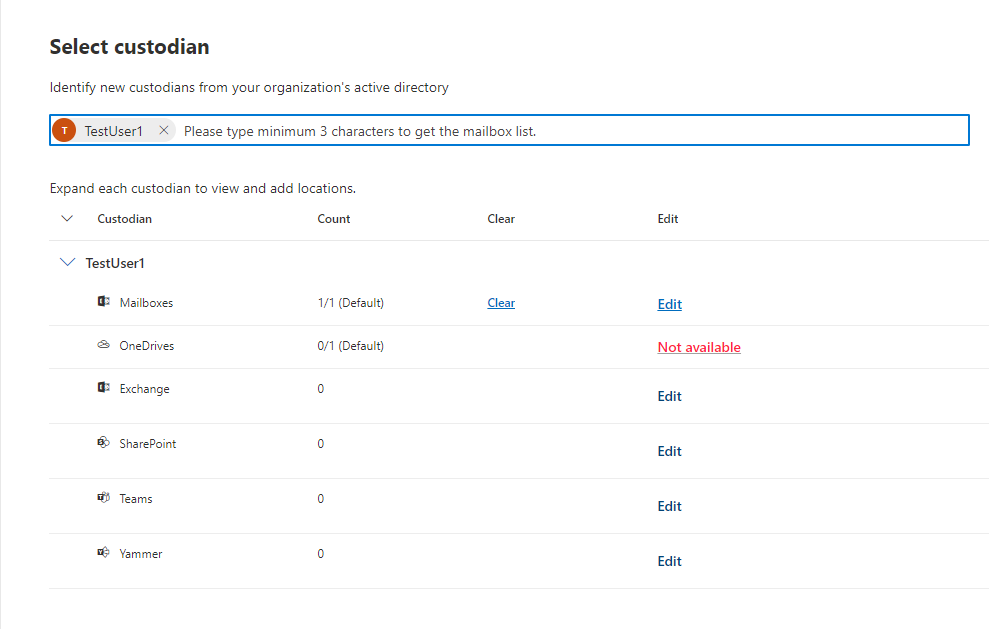This screenshot has width=989, height=629.
Task: Edit the Yammer location
Action: point(669,560)
